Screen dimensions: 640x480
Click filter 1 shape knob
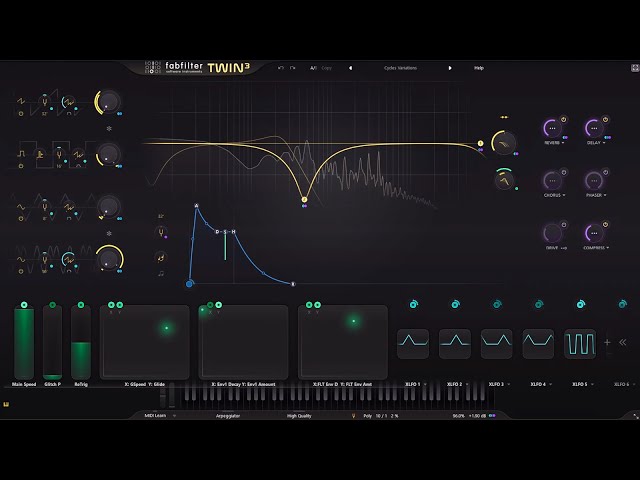pyautogui.click(x=504, y=143)
